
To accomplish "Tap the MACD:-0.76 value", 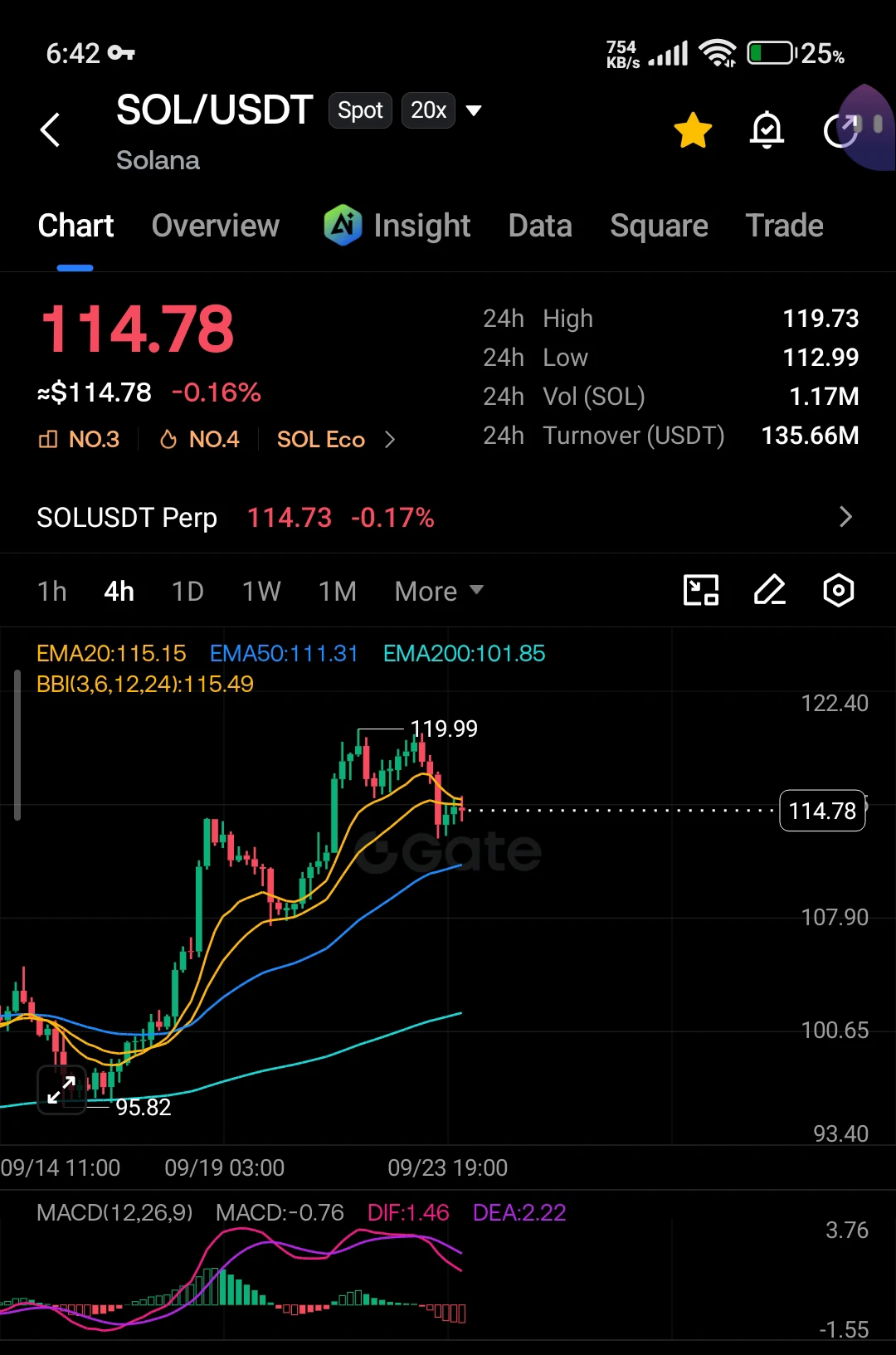I will point(280,1213).
